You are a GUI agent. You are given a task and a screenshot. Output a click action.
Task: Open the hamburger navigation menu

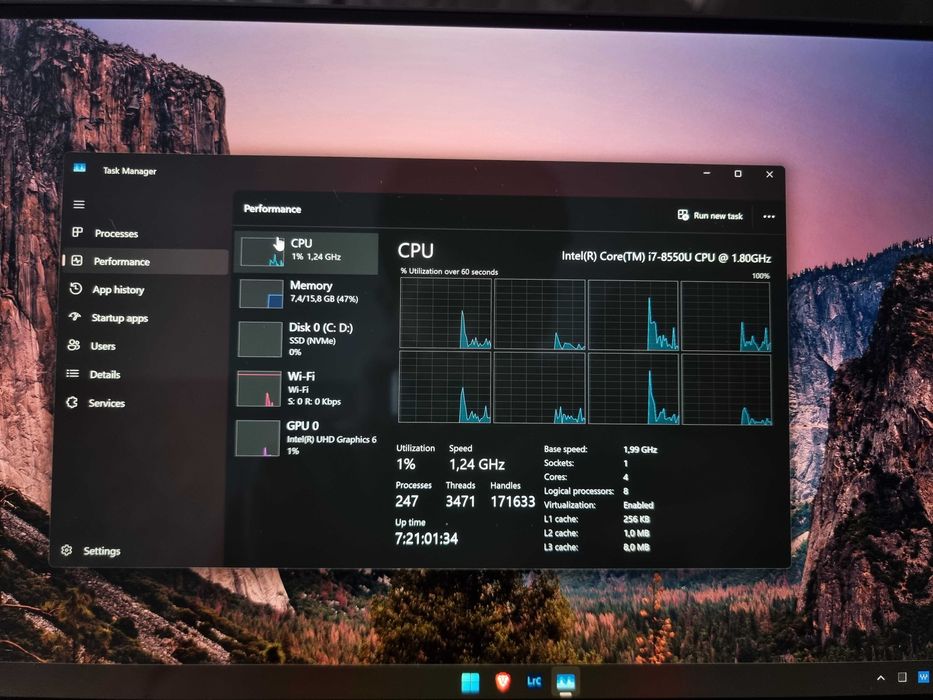[x=79, y=205]
